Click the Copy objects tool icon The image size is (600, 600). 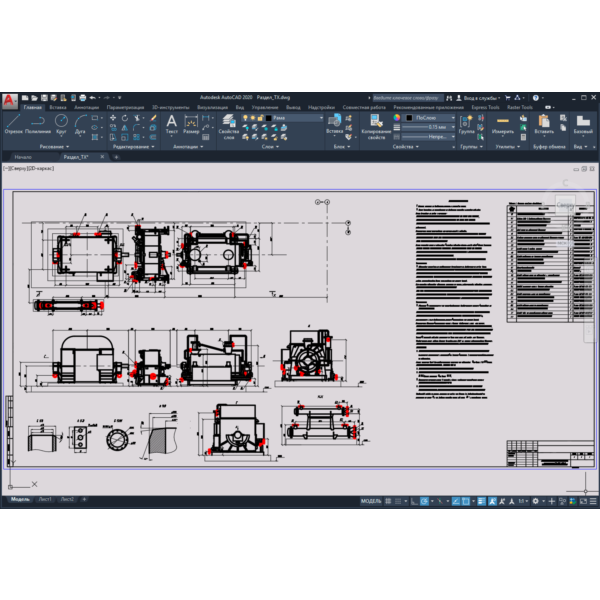[x=113, y=128]
